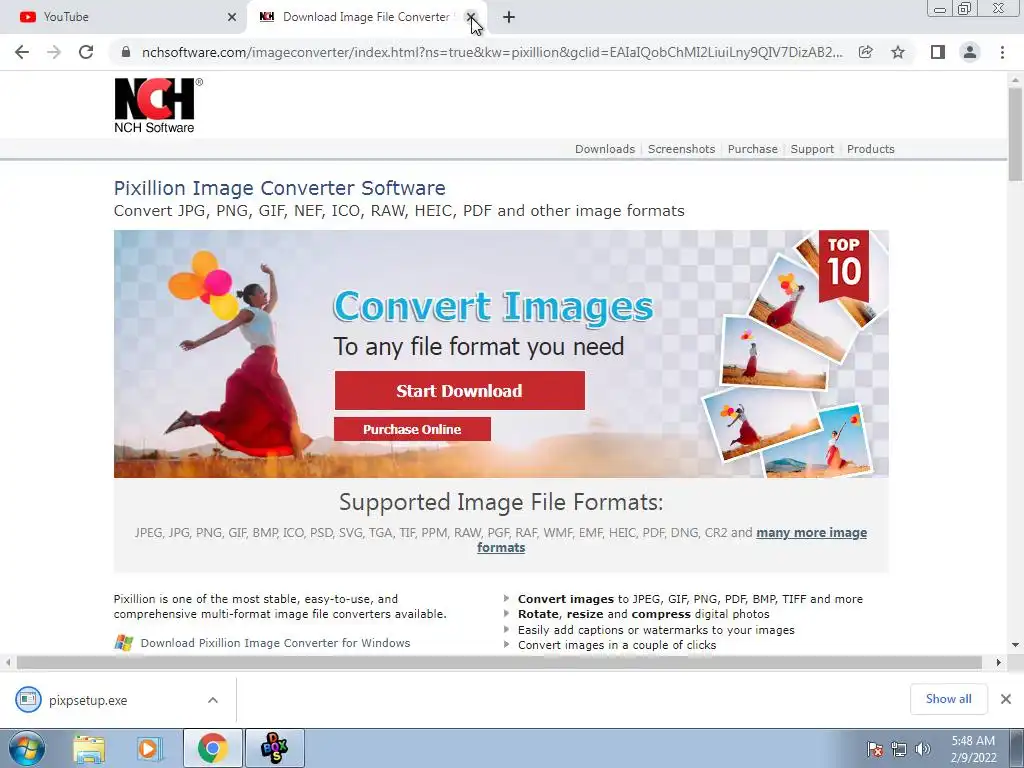1024x768 pixels.
Task: Open the Products menu item
Action: (x=871, y=149)
